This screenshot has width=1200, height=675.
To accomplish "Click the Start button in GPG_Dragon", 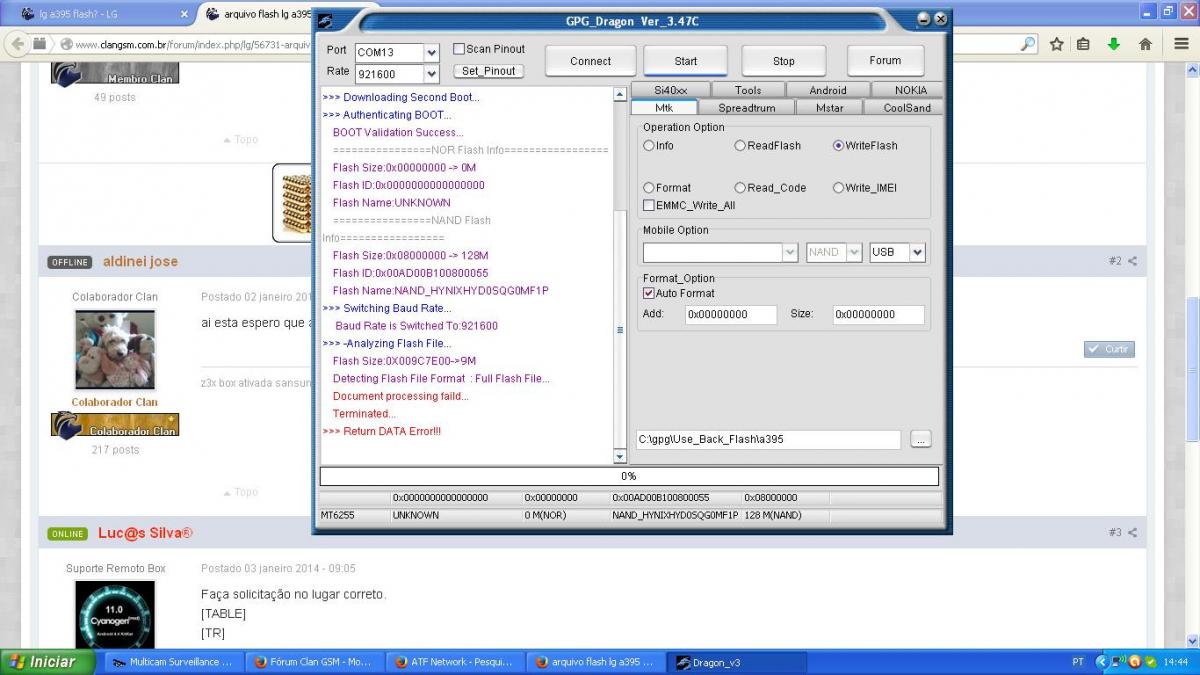I will click(x=686, y=61).
